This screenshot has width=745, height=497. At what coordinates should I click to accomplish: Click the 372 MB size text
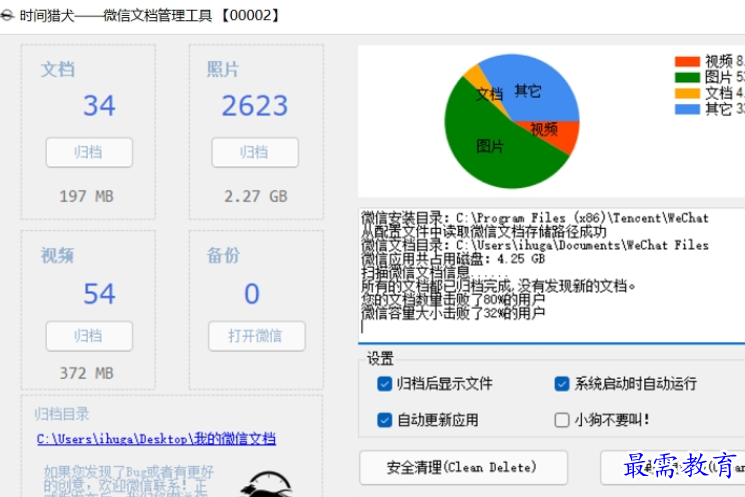coord(86,373)
